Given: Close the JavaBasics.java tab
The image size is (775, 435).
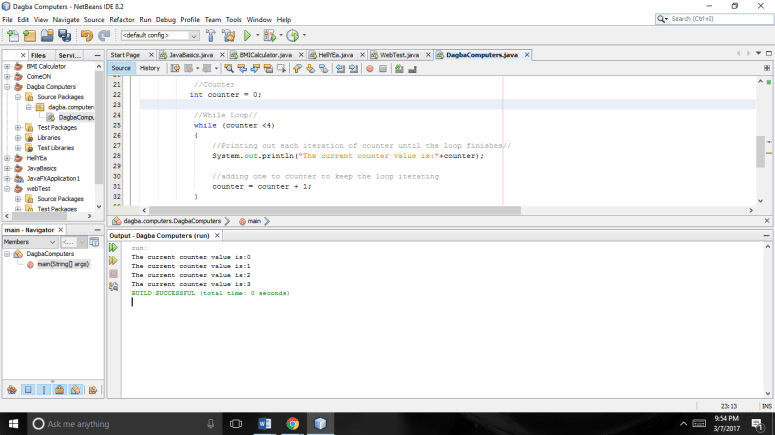Looking at the screenshot, I should pos(222,55).
